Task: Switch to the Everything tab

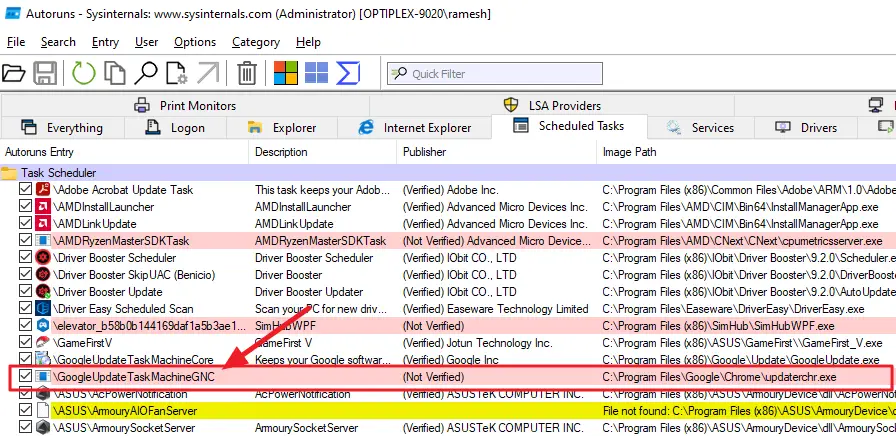Action: [62, 127]
